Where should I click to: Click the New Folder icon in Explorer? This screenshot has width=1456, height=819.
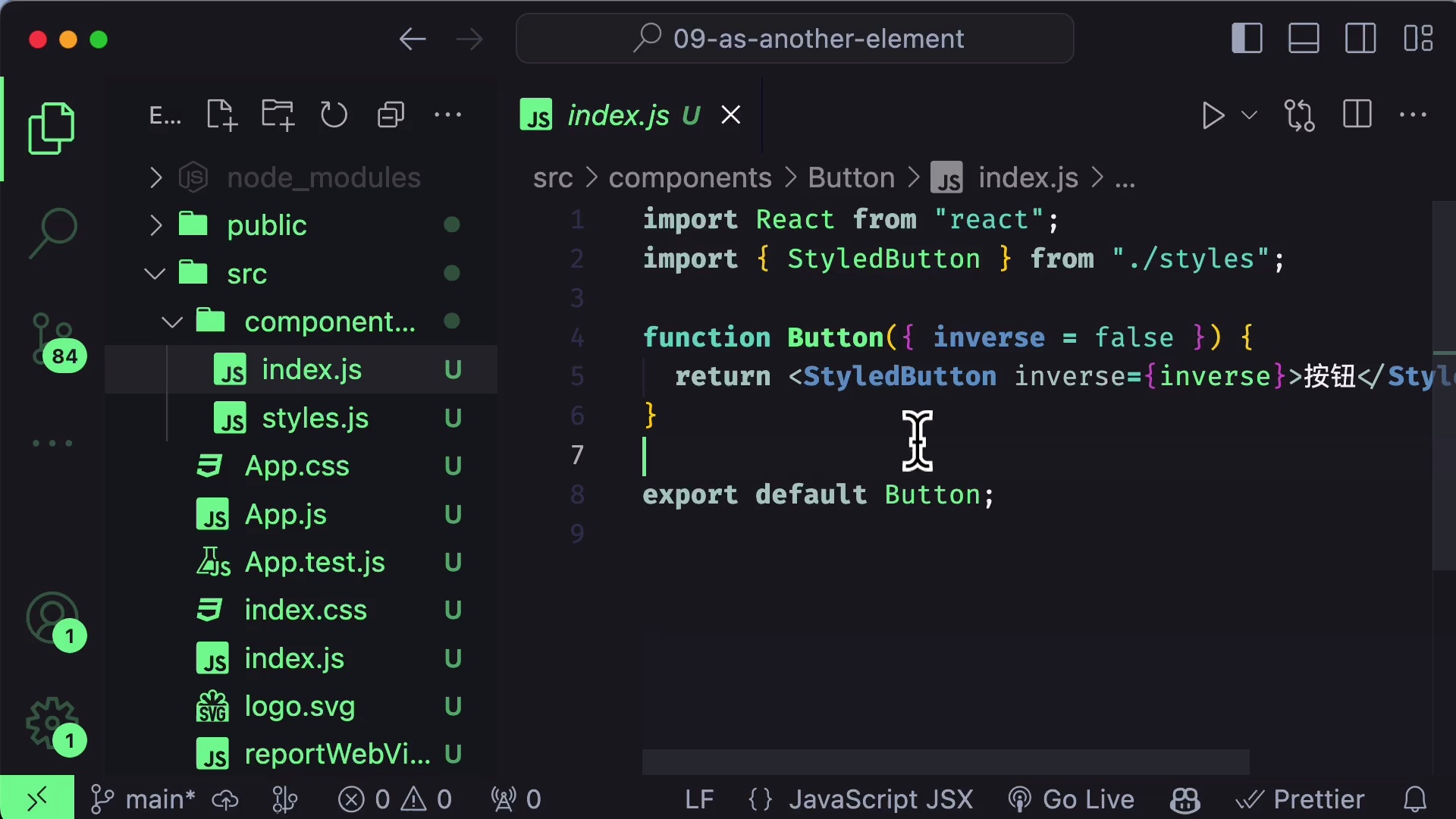tap(278, 115)
